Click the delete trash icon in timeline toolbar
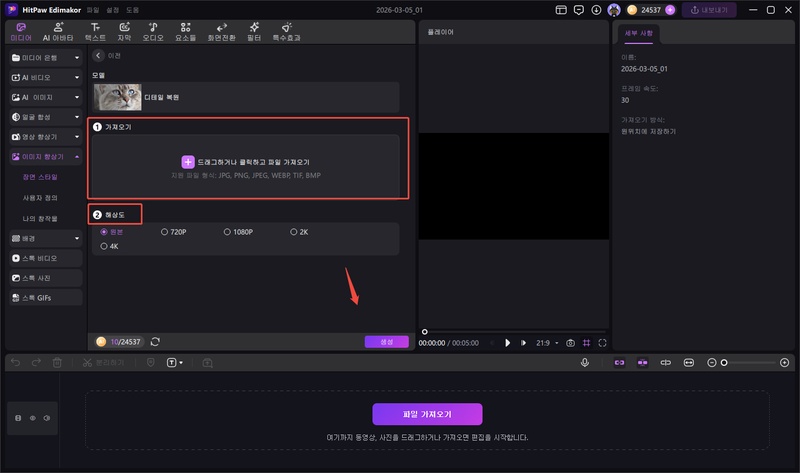This screenshot has width=800, height=473. [x=57, y=363]
